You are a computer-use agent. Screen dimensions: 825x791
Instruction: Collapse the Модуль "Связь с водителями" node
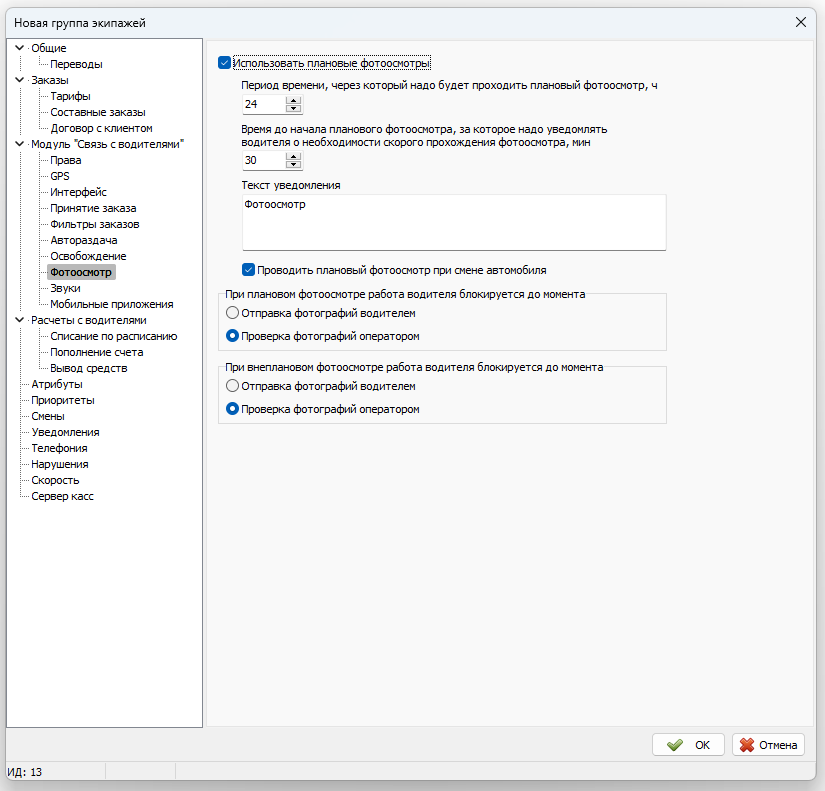click(19, 144)
